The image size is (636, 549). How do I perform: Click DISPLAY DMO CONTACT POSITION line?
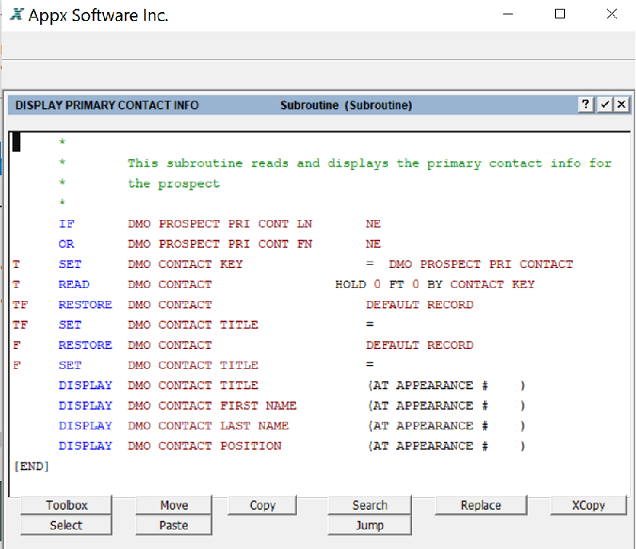click(292, 446)
